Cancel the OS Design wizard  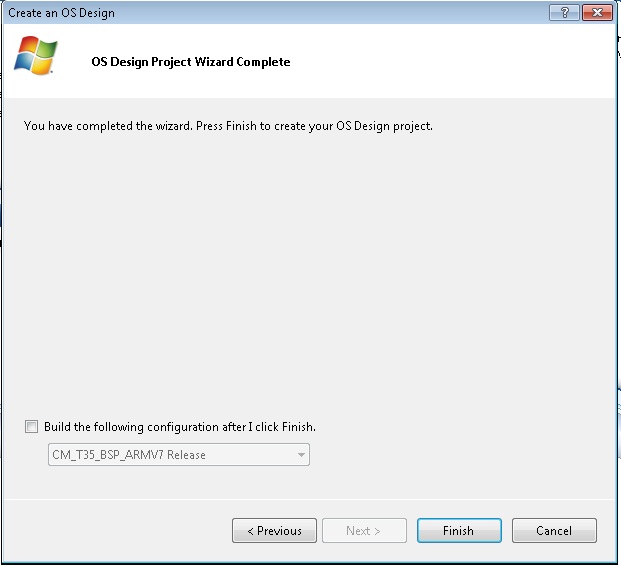(x=554, y=531)
